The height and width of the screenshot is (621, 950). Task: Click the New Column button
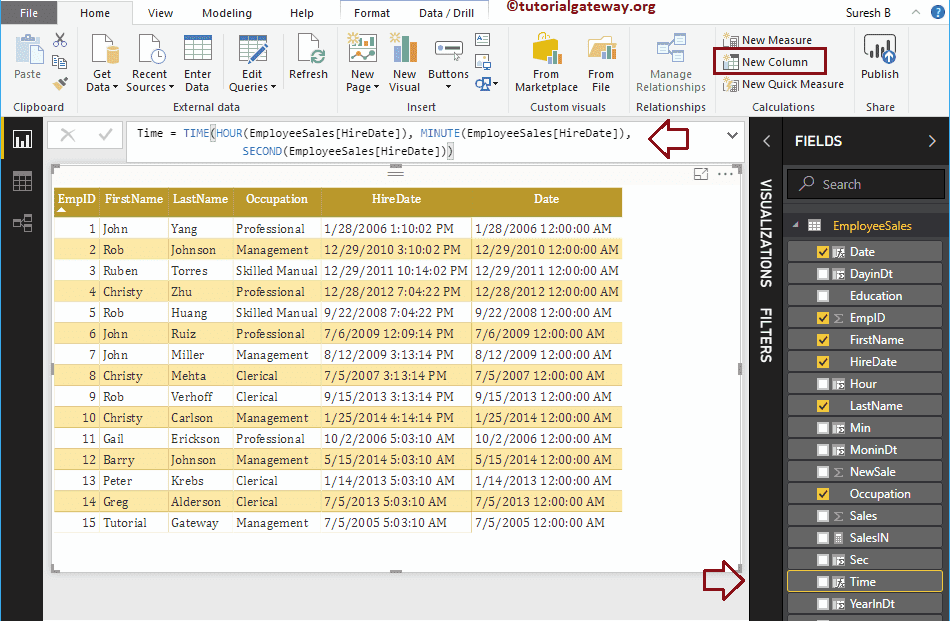774,62
